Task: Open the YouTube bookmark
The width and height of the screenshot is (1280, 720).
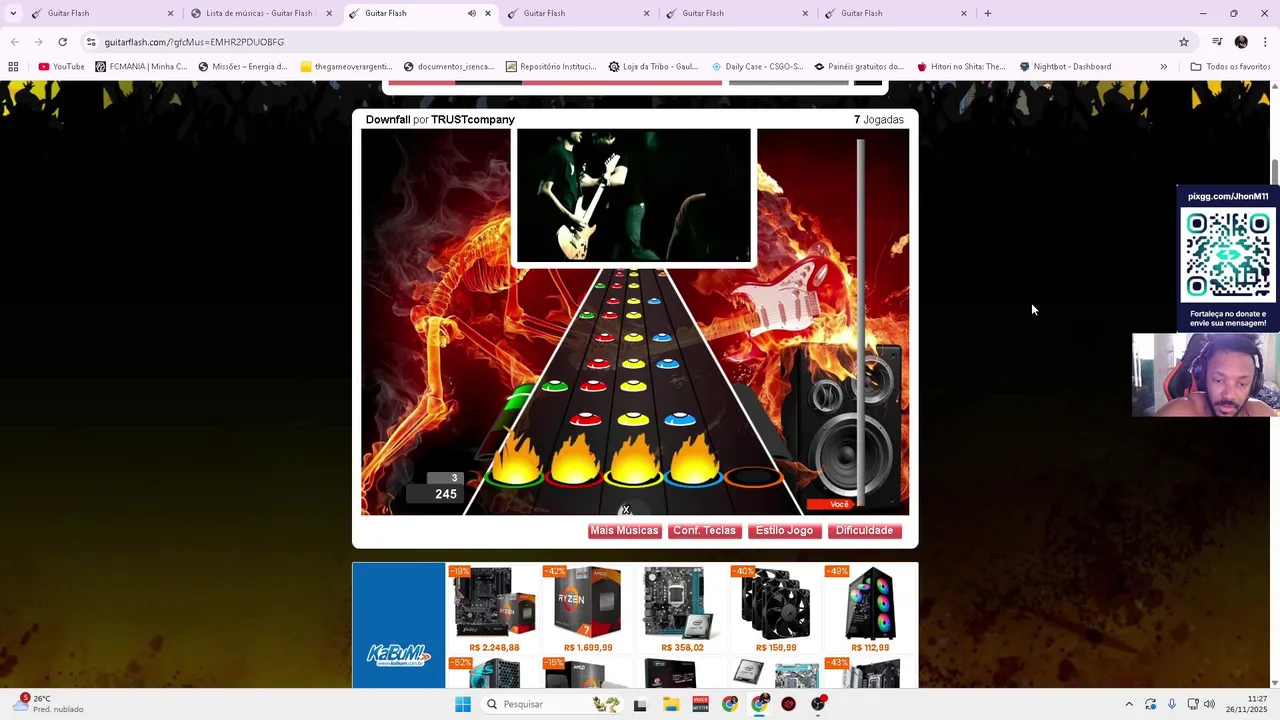Action: (61, 67)
